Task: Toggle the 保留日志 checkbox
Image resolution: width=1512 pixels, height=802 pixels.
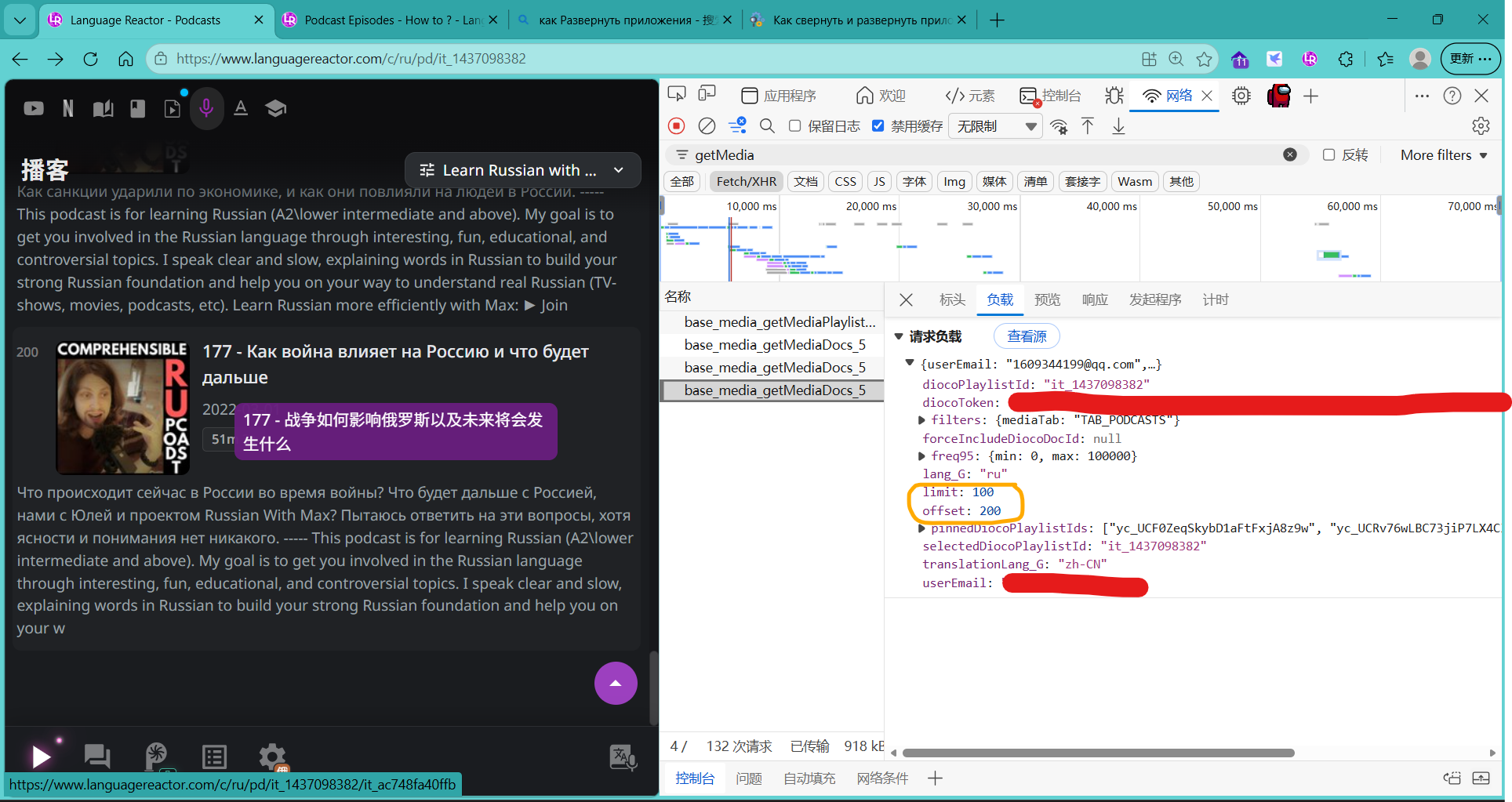Action: [x=794, y=125]
